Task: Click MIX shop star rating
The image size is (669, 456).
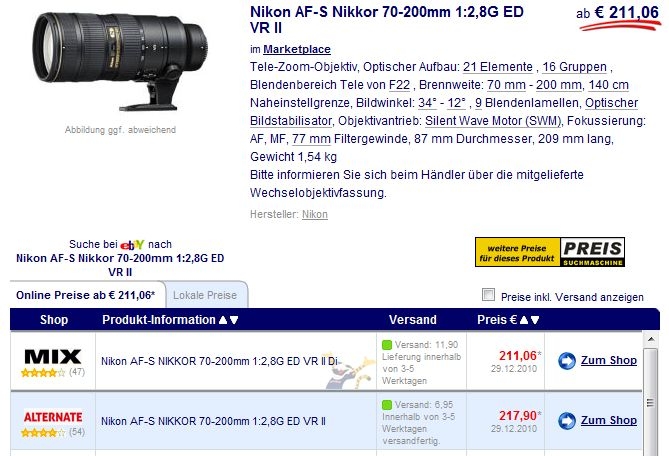Action: point(43,373)
